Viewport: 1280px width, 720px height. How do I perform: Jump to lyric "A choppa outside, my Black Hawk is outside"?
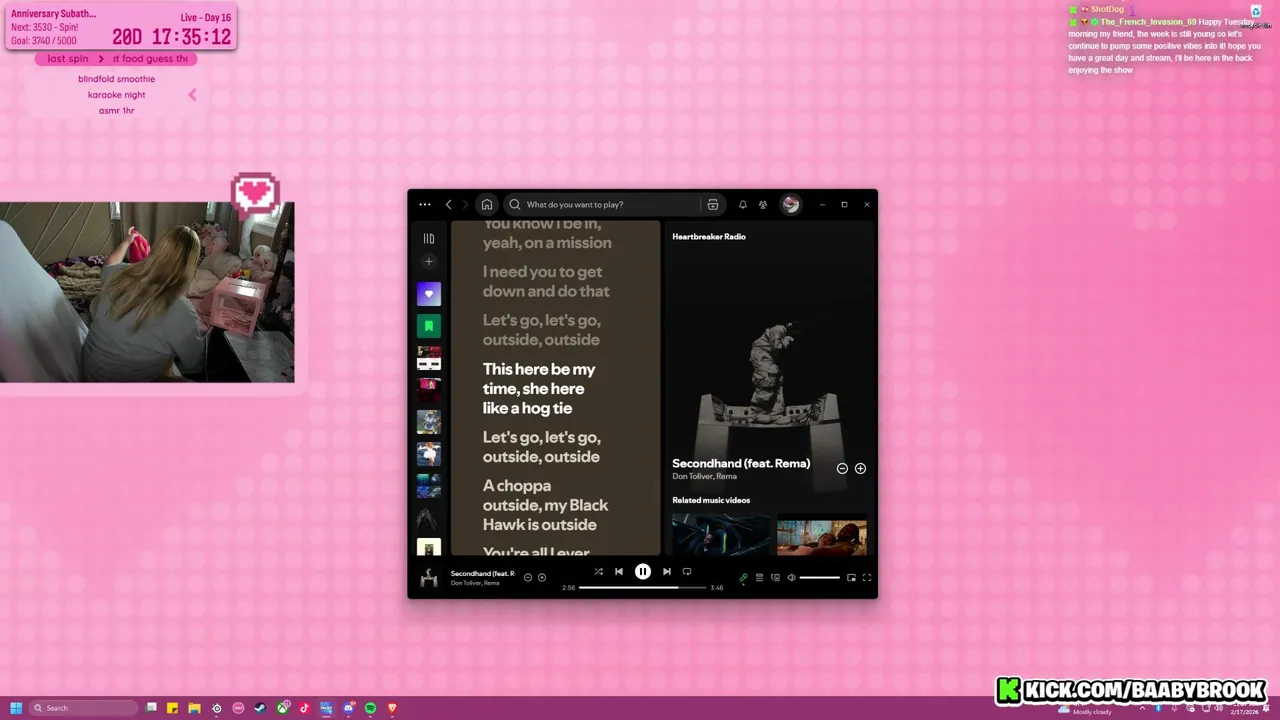click(x=545, y=505)
